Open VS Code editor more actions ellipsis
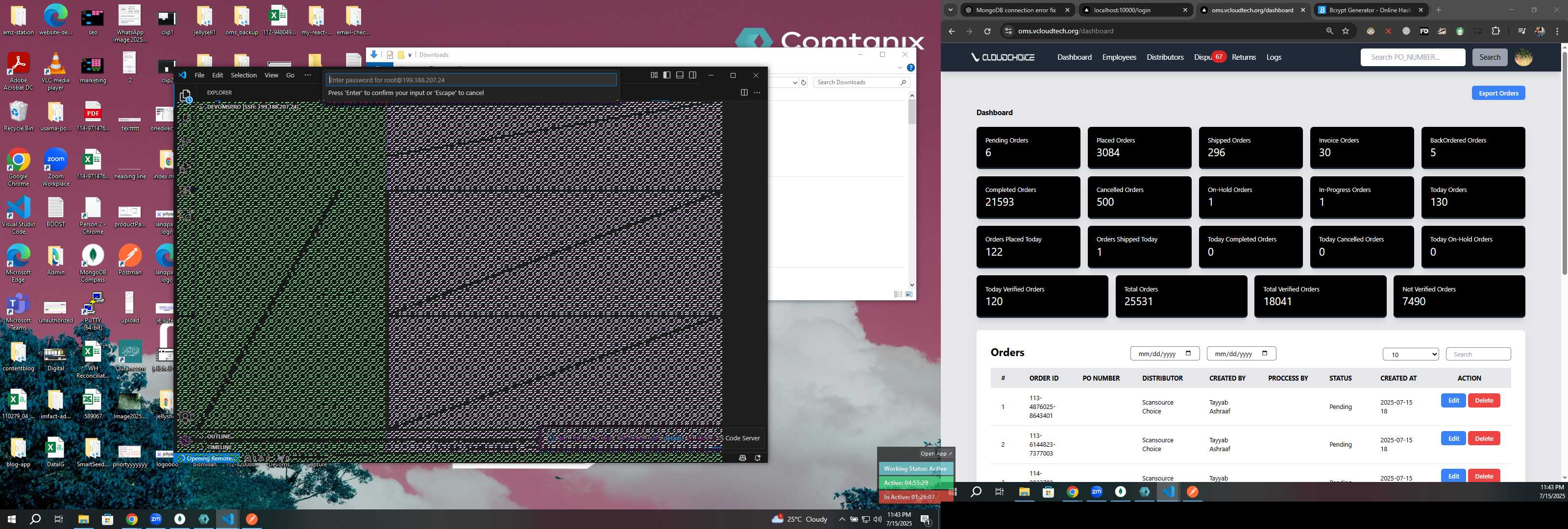The width and height of the screenshot is (1568, 529). coord(757,93)
